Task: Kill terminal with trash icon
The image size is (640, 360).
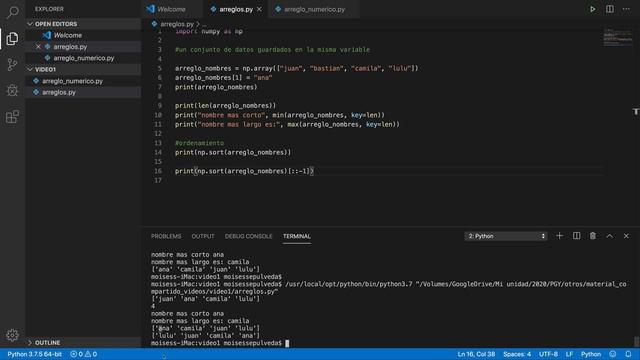Action: point(593,236)
